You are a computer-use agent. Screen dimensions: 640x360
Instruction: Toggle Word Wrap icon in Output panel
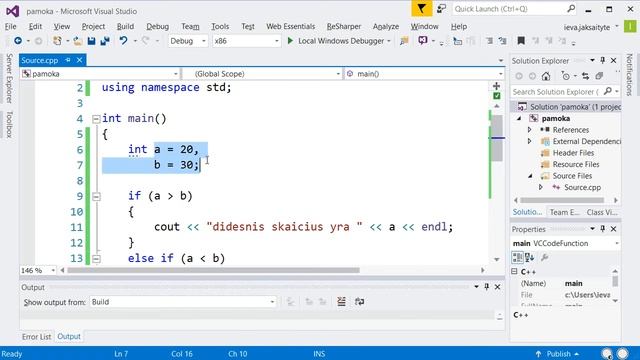pos(359,302)
